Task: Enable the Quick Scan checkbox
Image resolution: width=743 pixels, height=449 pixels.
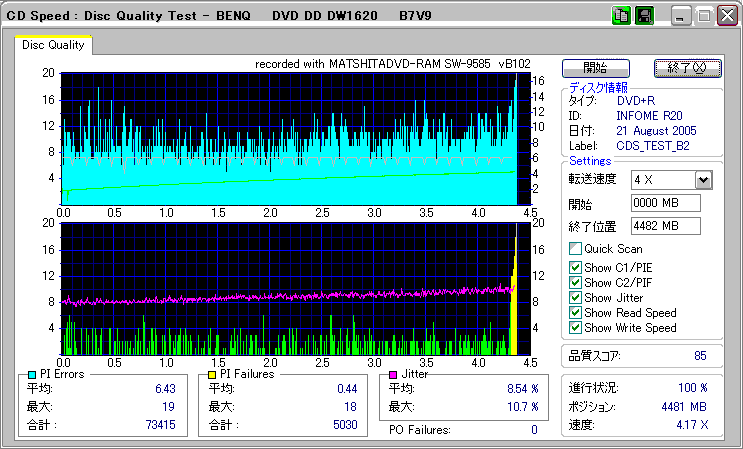Action: 575,249
